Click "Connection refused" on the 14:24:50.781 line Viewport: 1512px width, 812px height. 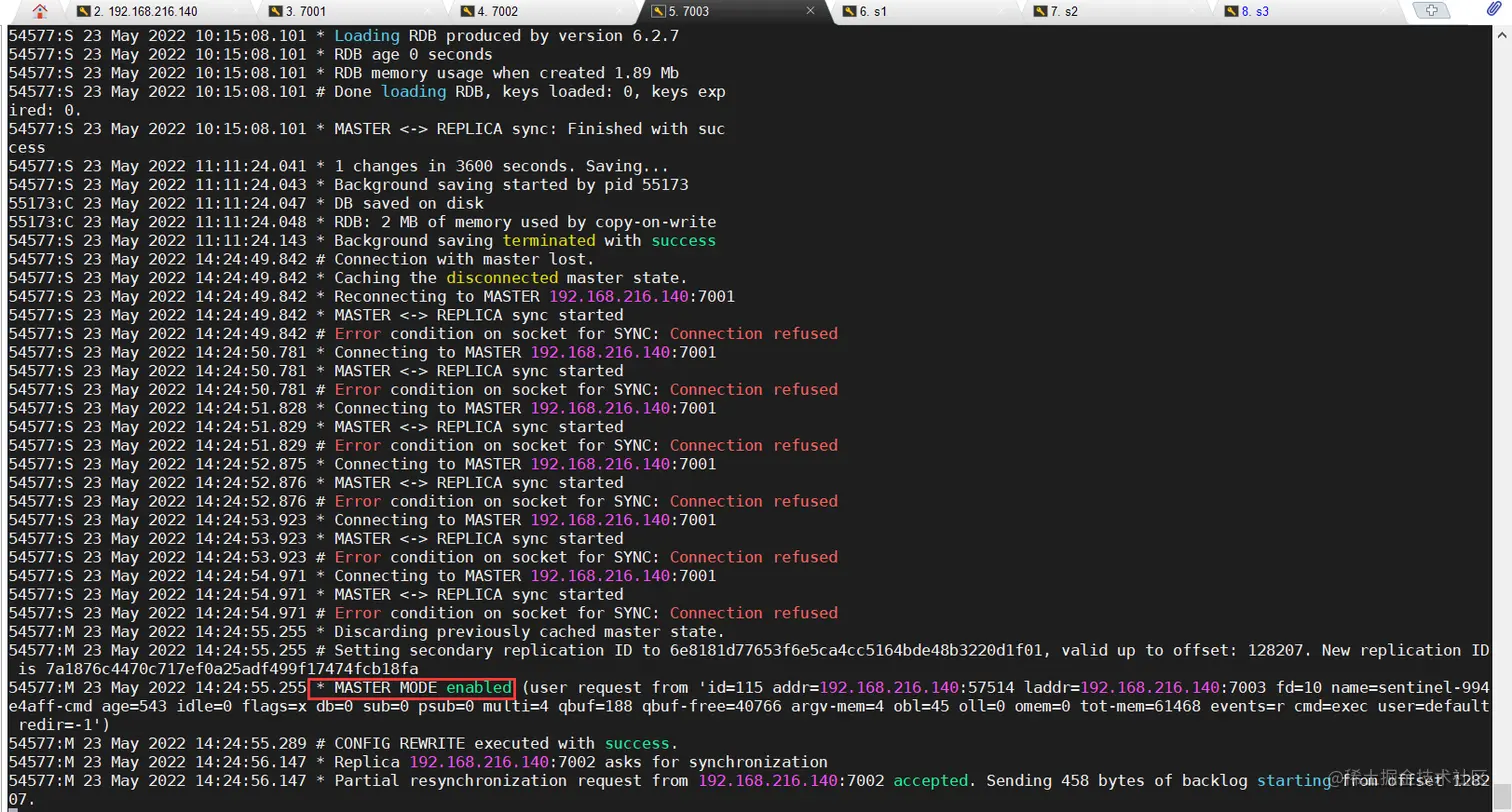point(754,390)
